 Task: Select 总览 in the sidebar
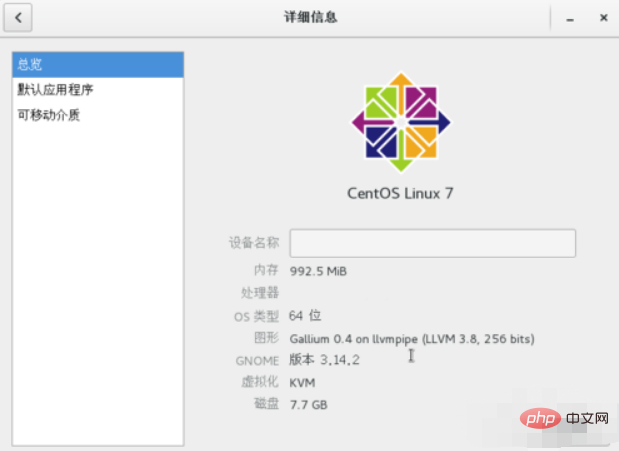98,65
